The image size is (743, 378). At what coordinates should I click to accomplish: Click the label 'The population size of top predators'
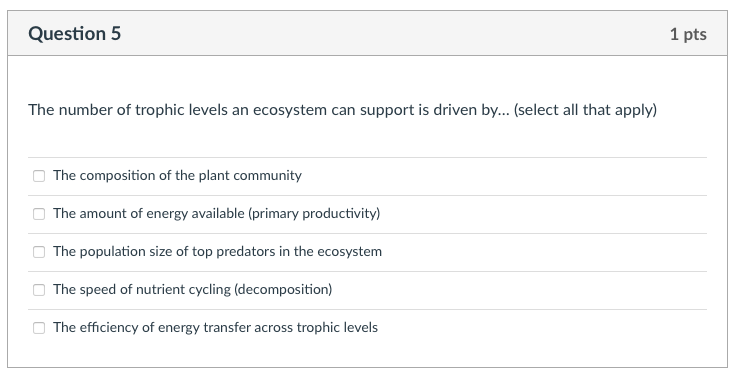pos(164,252)
